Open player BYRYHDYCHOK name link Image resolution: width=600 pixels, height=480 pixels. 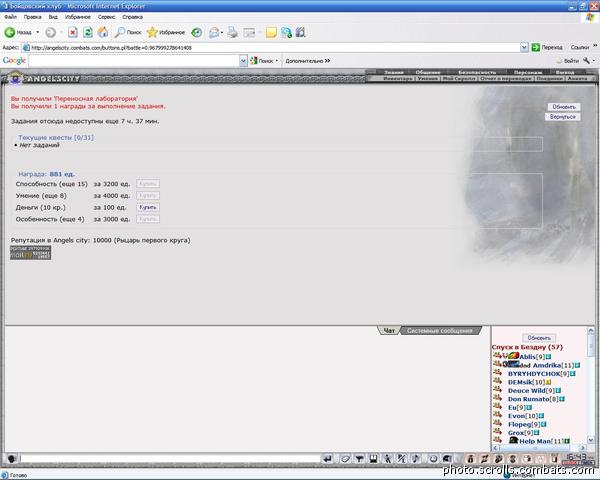tap(534, 374)
